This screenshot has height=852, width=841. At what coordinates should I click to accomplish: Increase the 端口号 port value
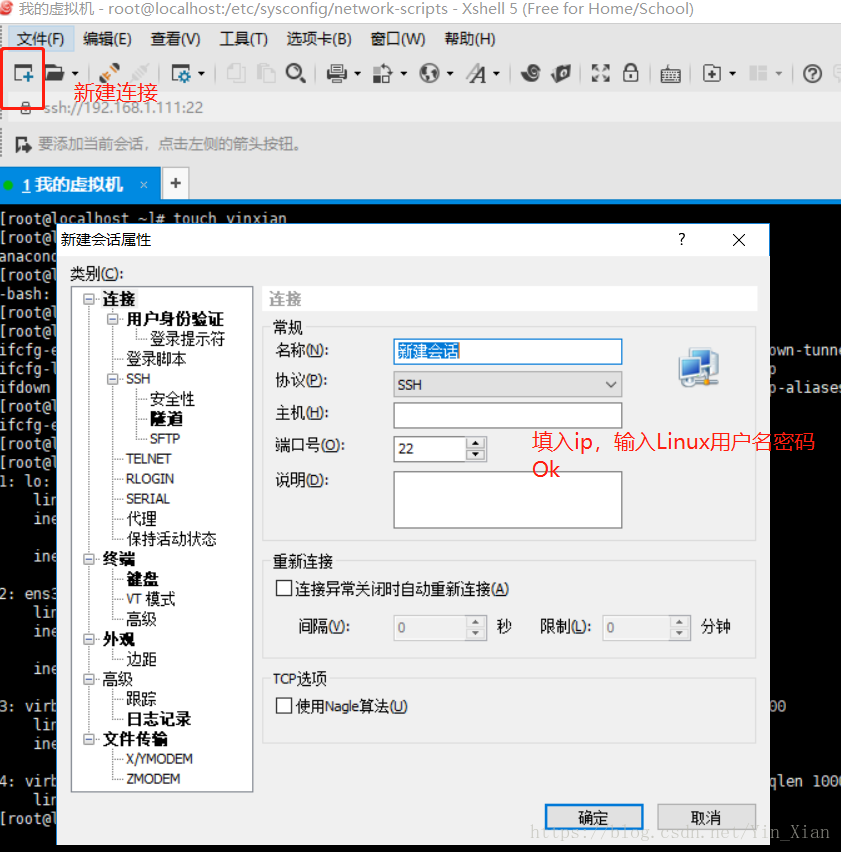pos(475,443)
